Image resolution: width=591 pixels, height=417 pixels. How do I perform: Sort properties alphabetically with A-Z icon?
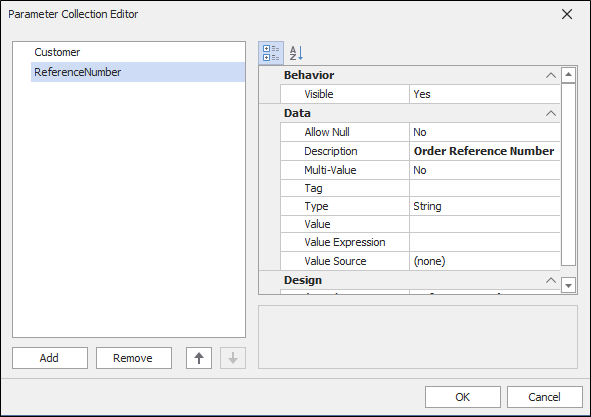pyautogui.click(x=296, y=53)
